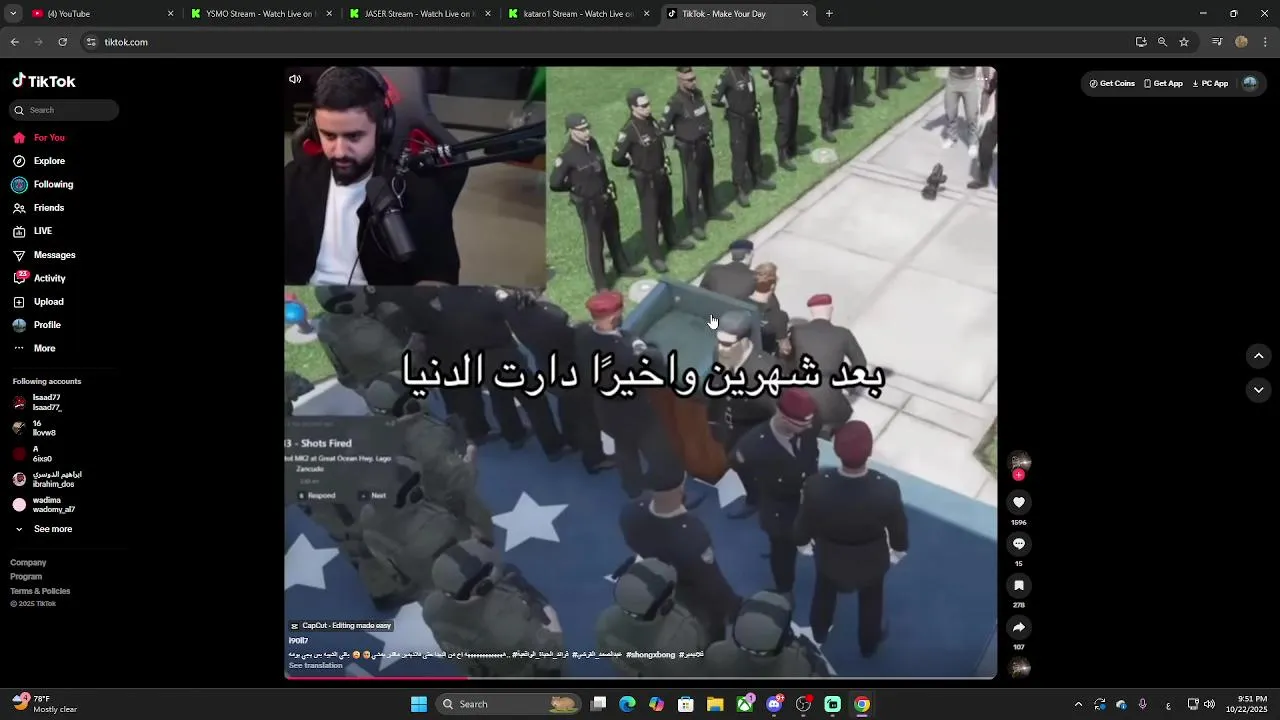Open File Explorer from the taskbar
The image size is (1280, 720).
point(715,704)
